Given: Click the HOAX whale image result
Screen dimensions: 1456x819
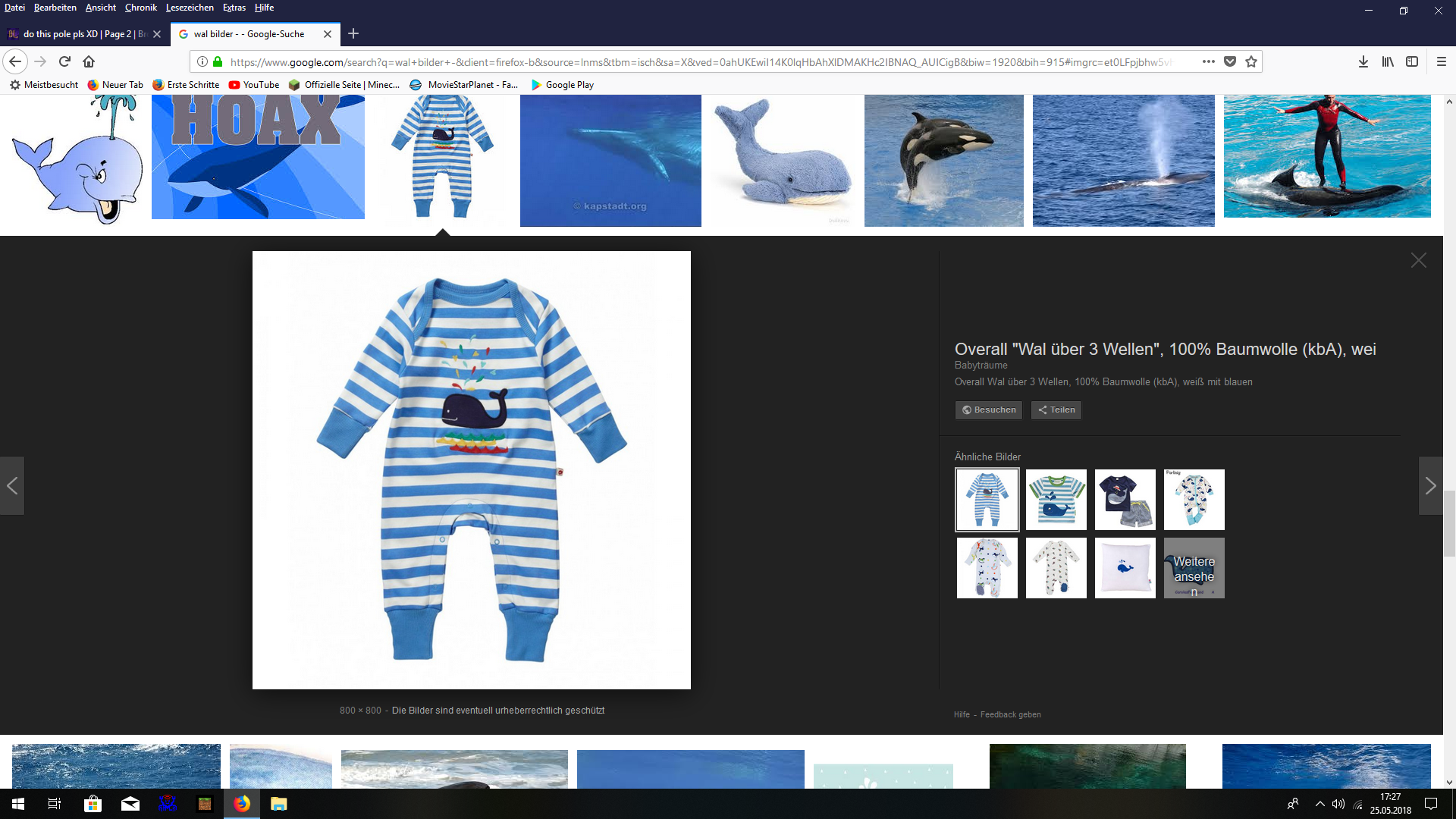Looking at the screenshot, I should 258,157.
